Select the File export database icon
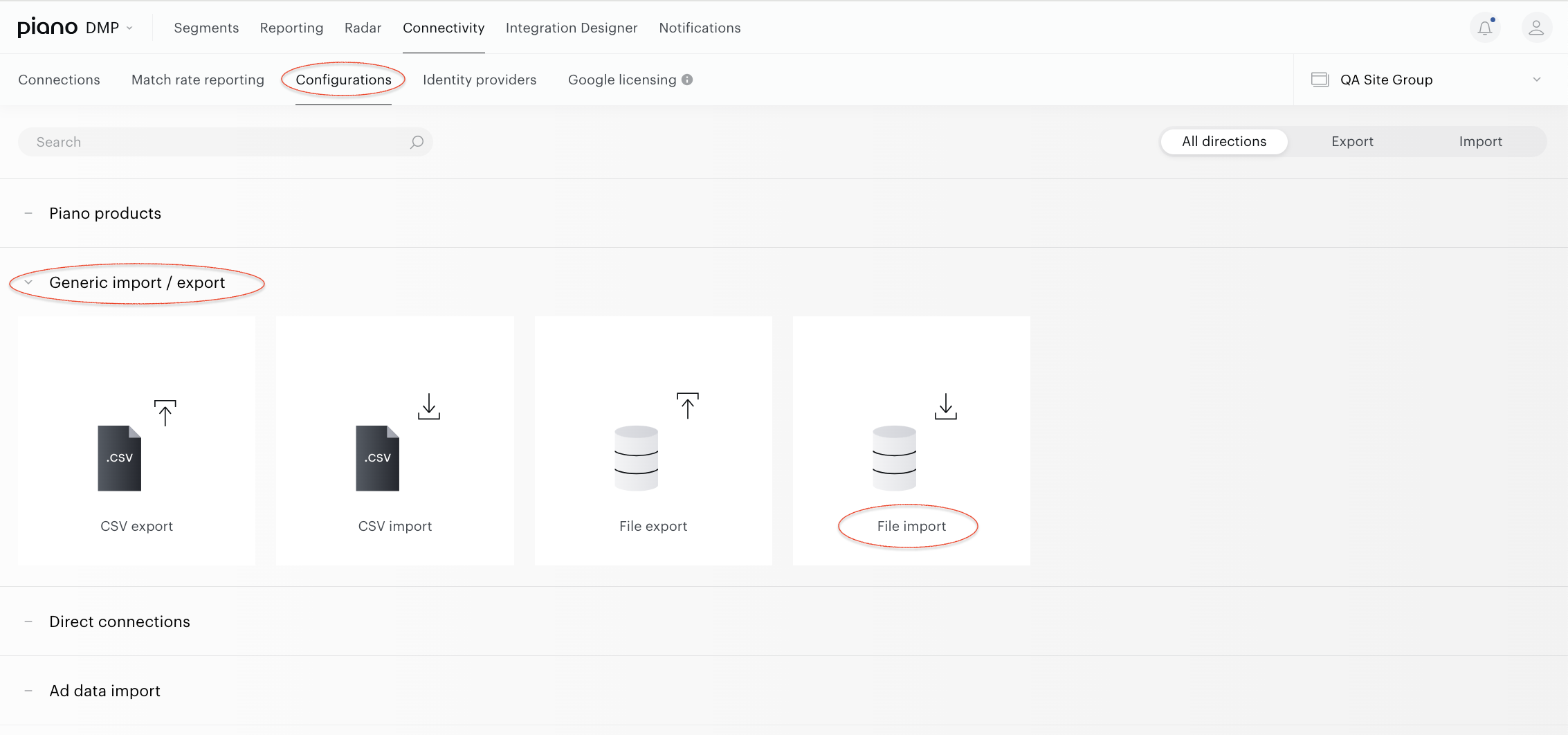The height and width of the screenshot is (735, 1568). [636, 458]
